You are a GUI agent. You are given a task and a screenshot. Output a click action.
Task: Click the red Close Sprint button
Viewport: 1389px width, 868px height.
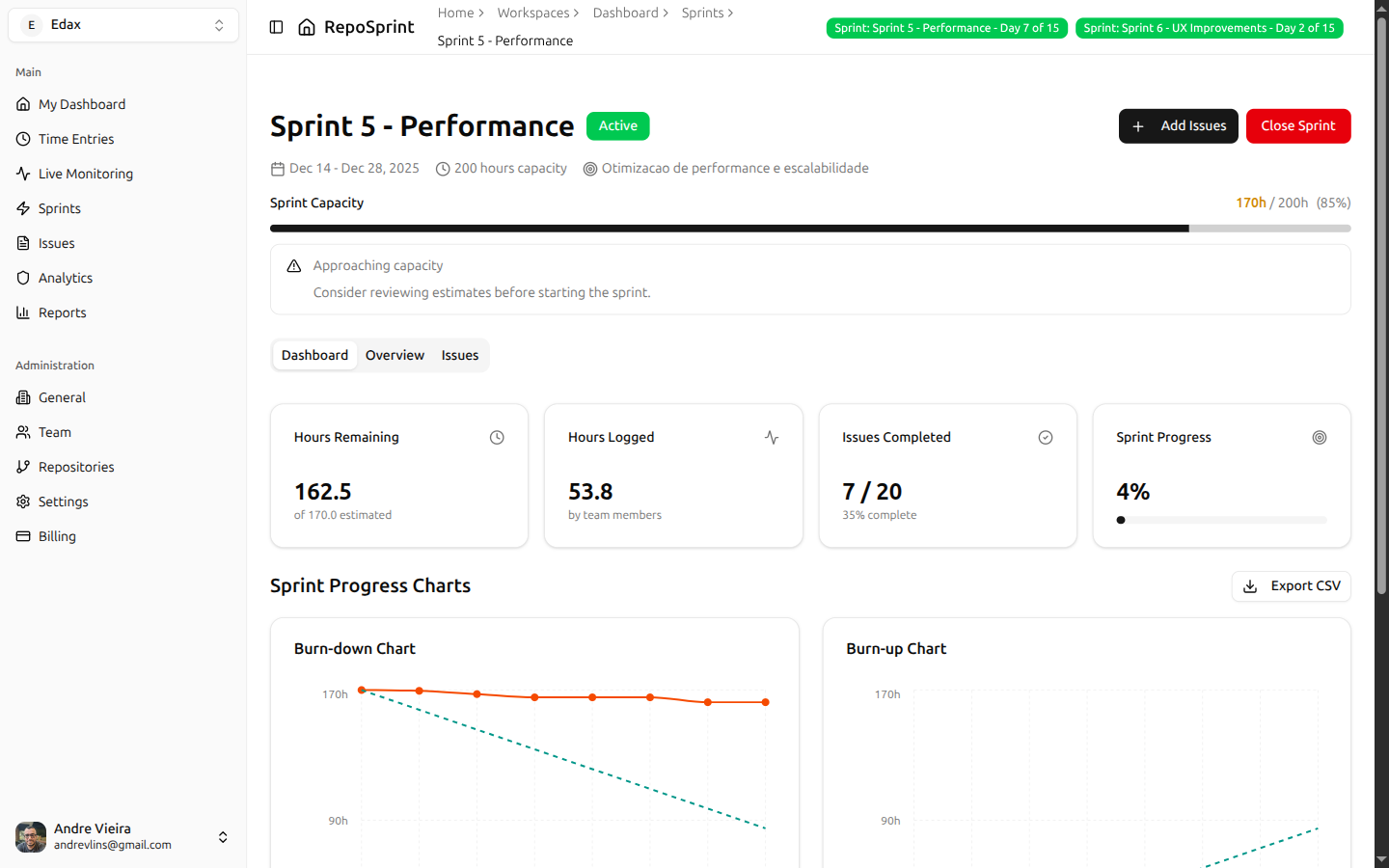(x=1298, y=125)
